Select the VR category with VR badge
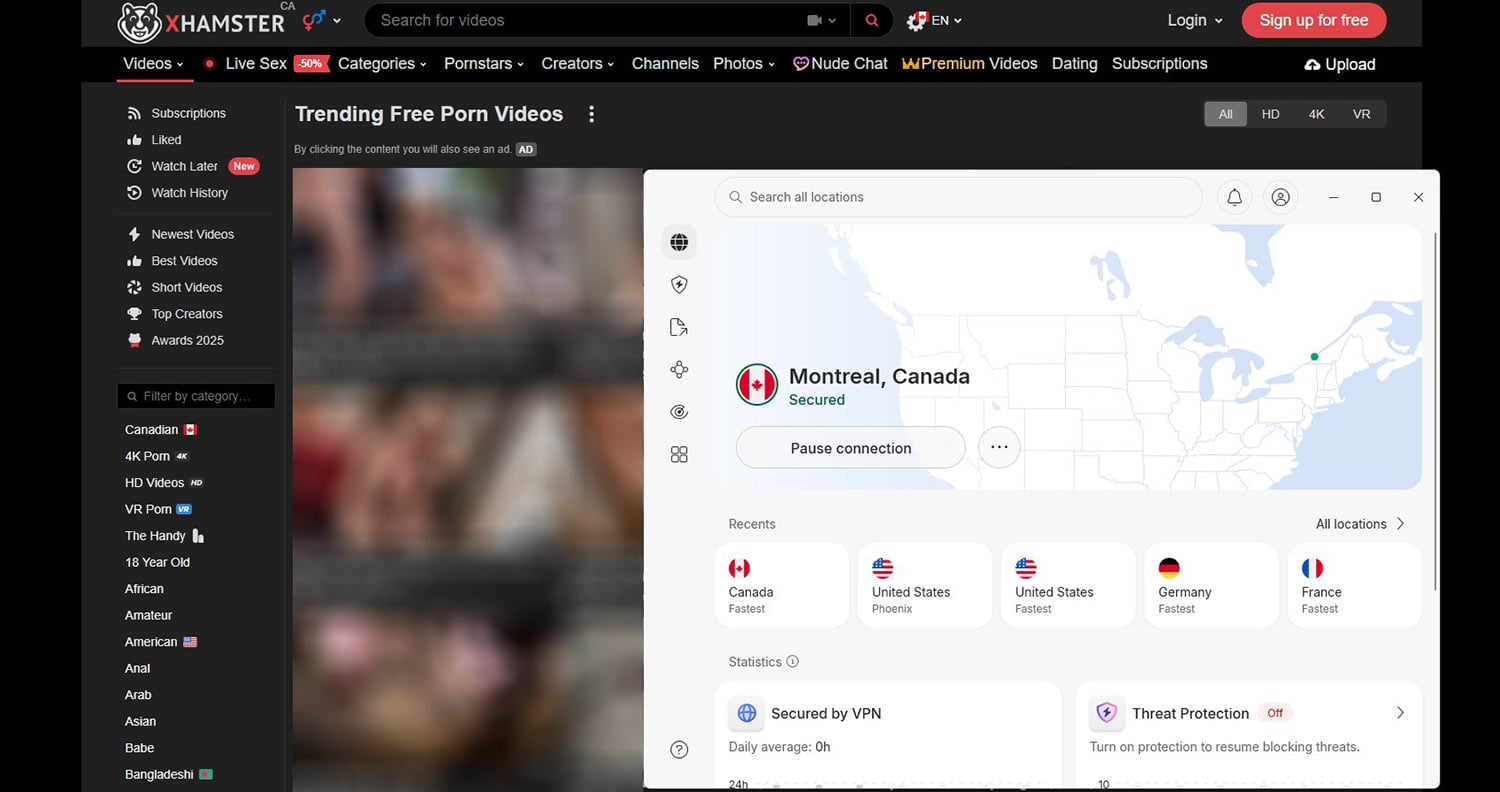Viewport: 1500px width, 792px height. [158, 509]
